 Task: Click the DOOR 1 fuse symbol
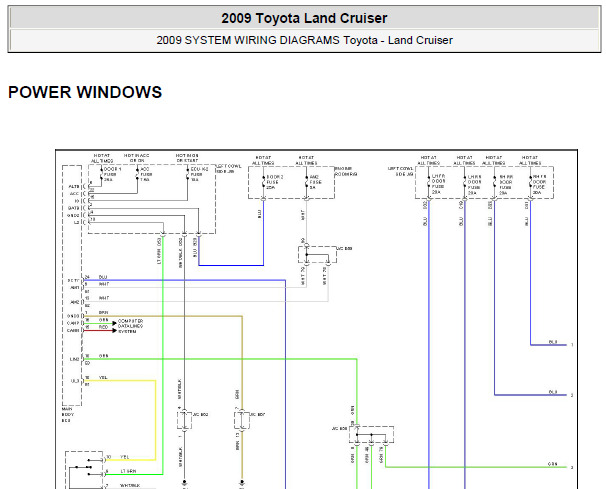(x=101, y=175)
